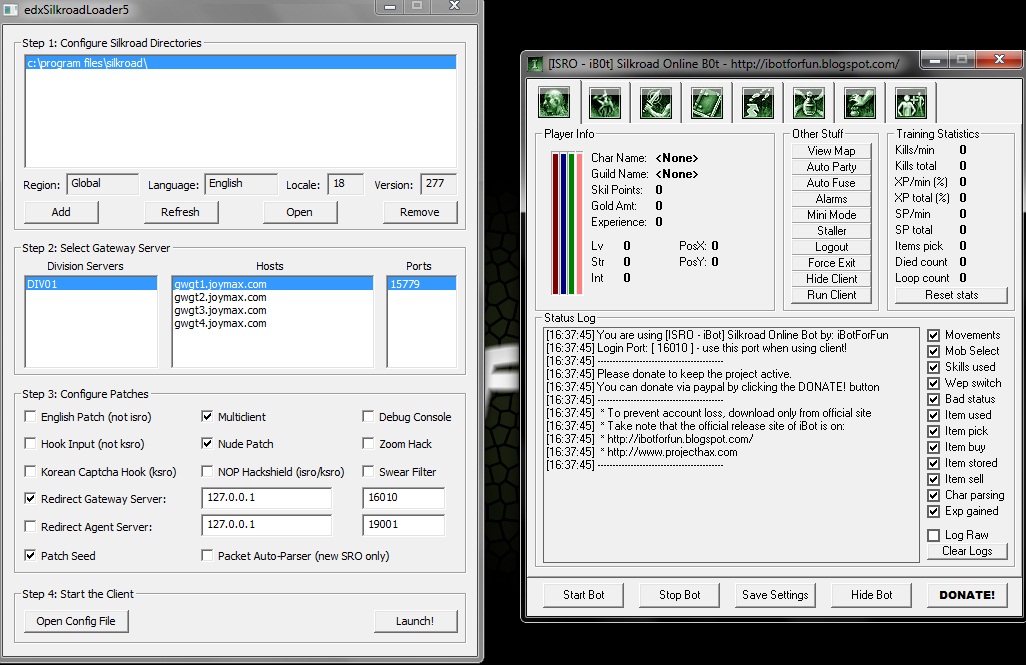
Task: Open the spellbook skills icon
Action: click(706, 102)
